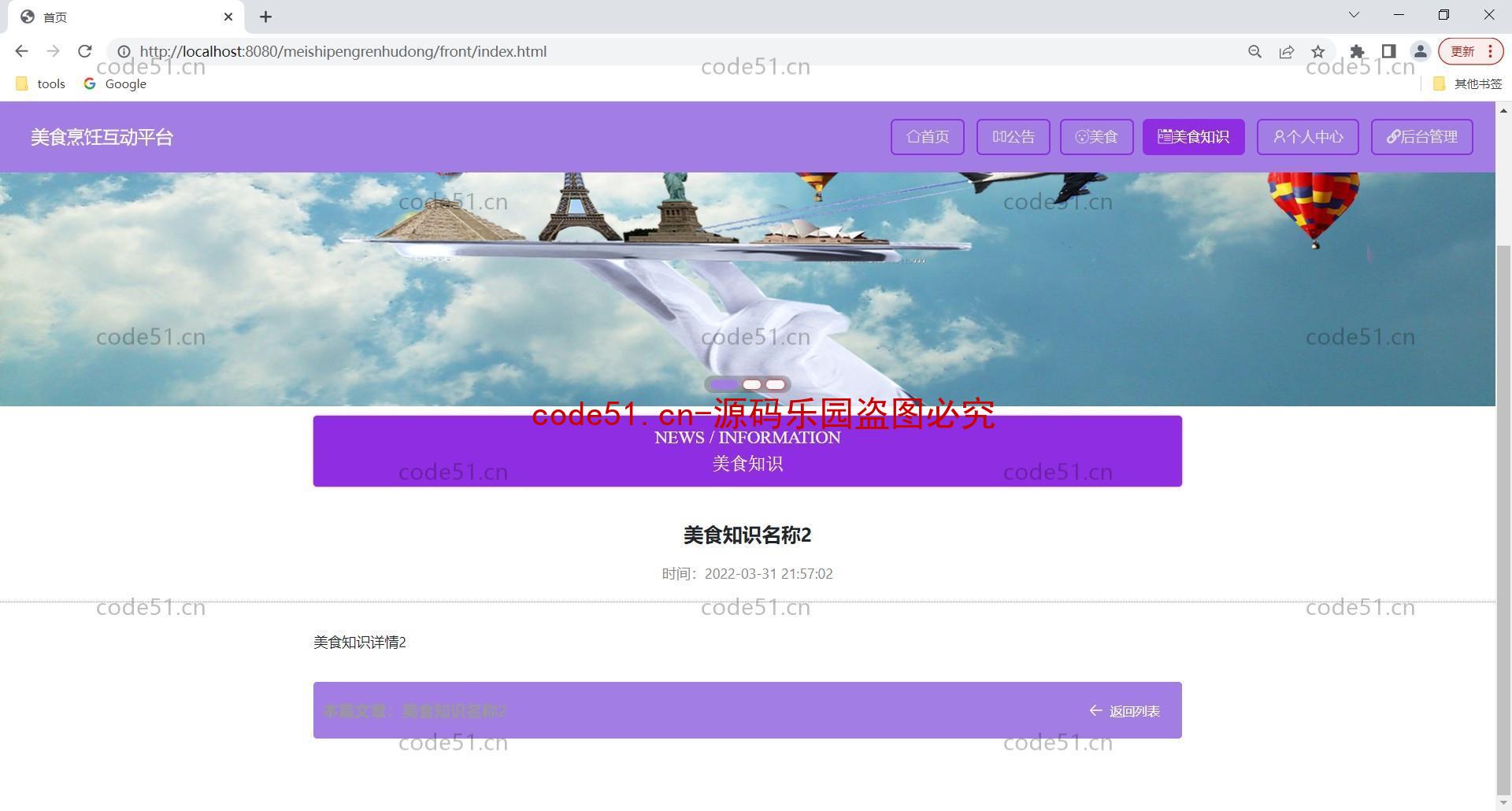This screenshot has width=1512, height=811.
Task: Click the banner carousel image
Action: click(x=747, y=289)
